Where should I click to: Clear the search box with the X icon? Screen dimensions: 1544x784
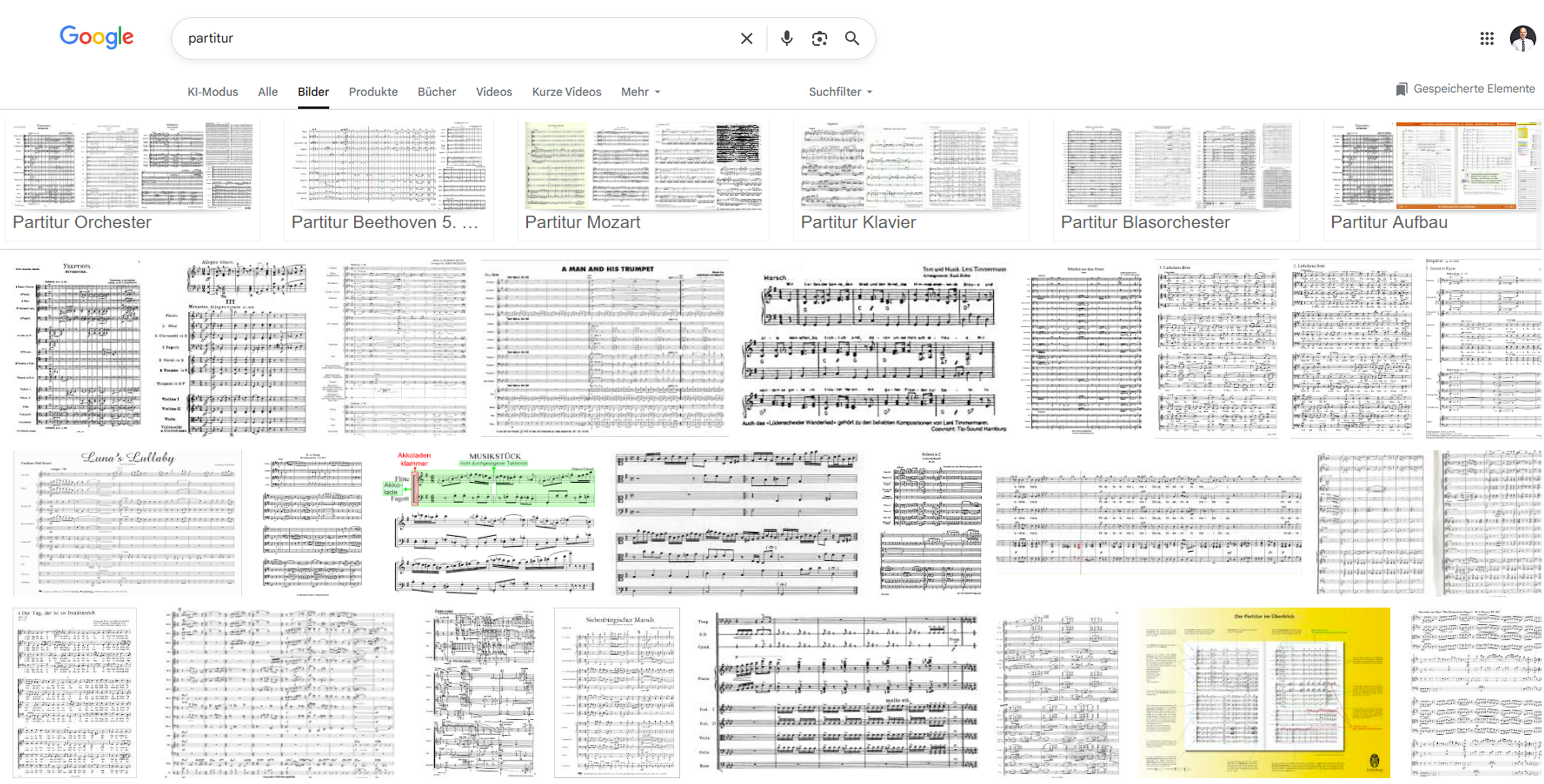pos(746,39)
